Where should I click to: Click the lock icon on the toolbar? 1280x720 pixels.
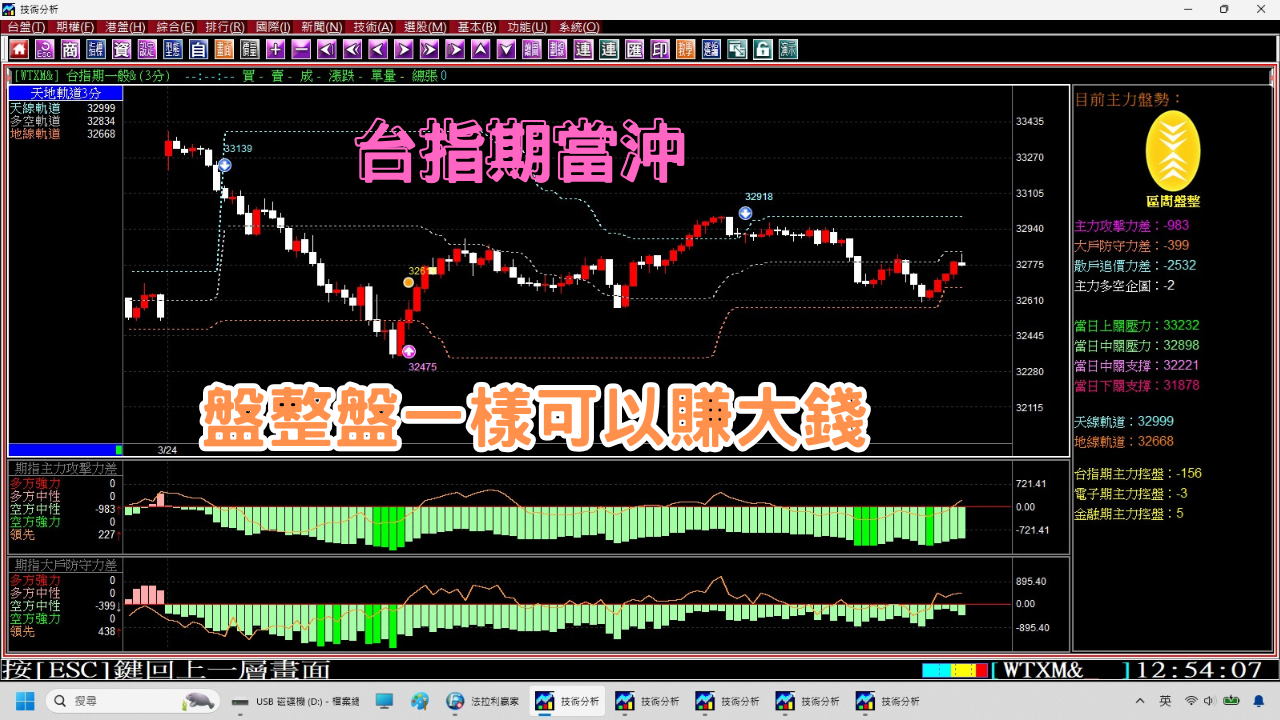[x=762, y=48]
